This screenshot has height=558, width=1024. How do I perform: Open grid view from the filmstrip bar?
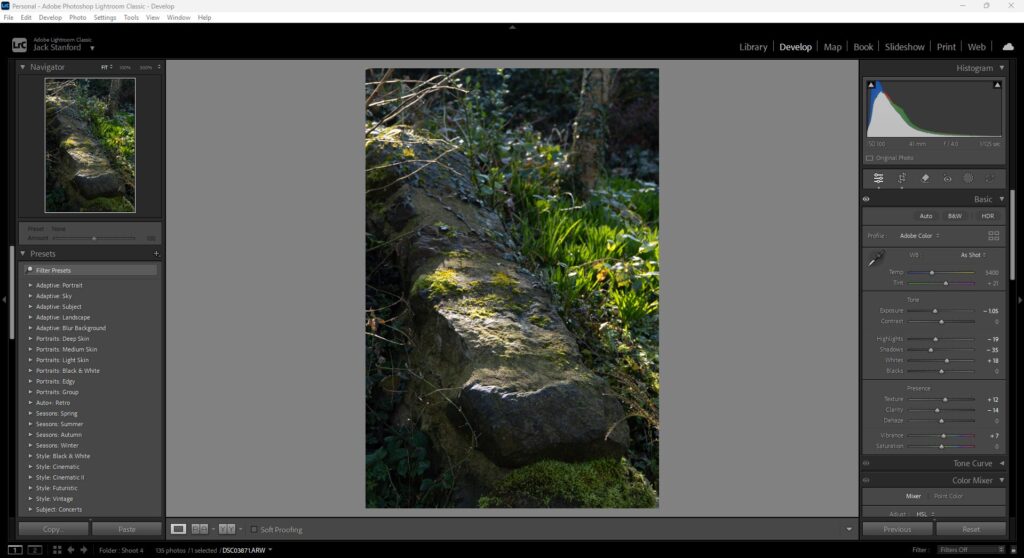(x=56, y=549)
